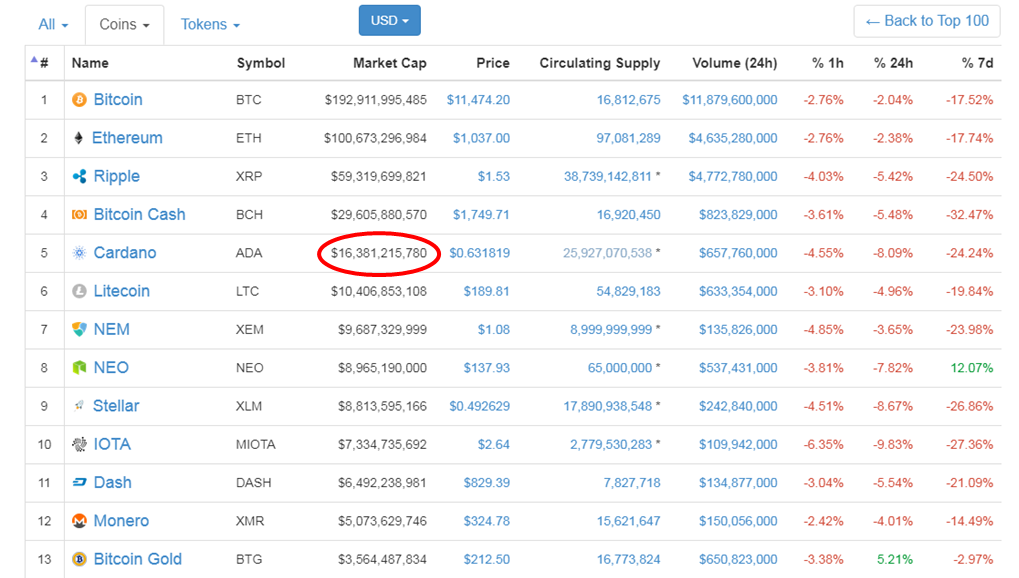This screenshot has width=1019, height=578.
Task: Click the Bitcoin coin logo icon
Action: click(79, 99)
